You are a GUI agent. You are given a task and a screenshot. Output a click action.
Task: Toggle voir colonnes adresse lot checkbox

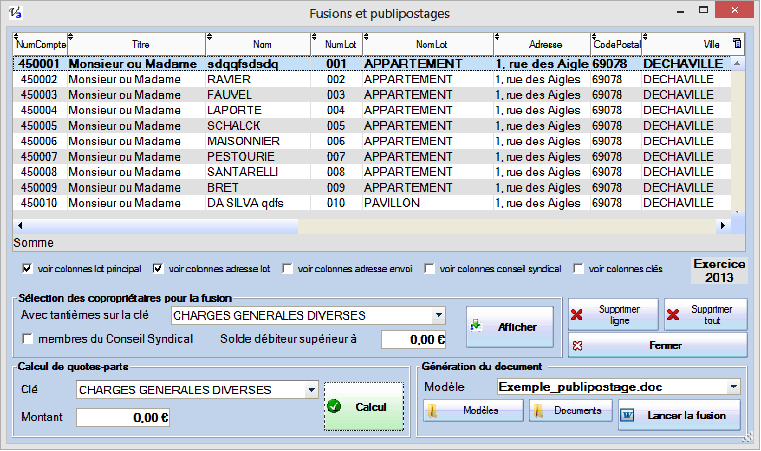pyautogui.click(x=158, y=268)
